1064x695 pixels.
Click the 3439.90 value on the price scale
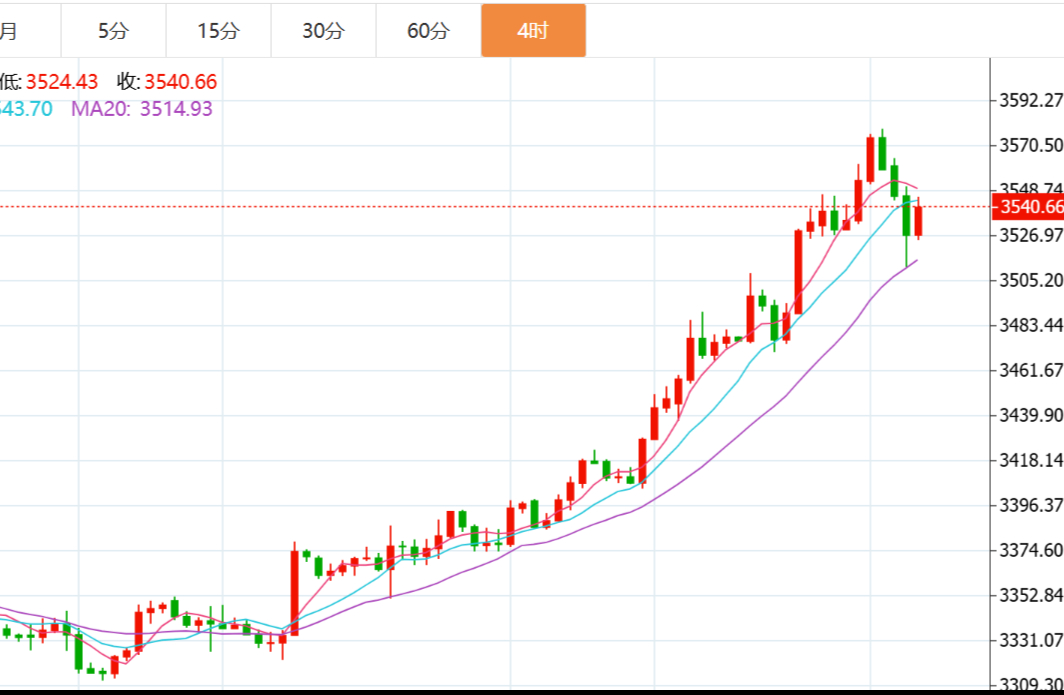coord(1031,415)
